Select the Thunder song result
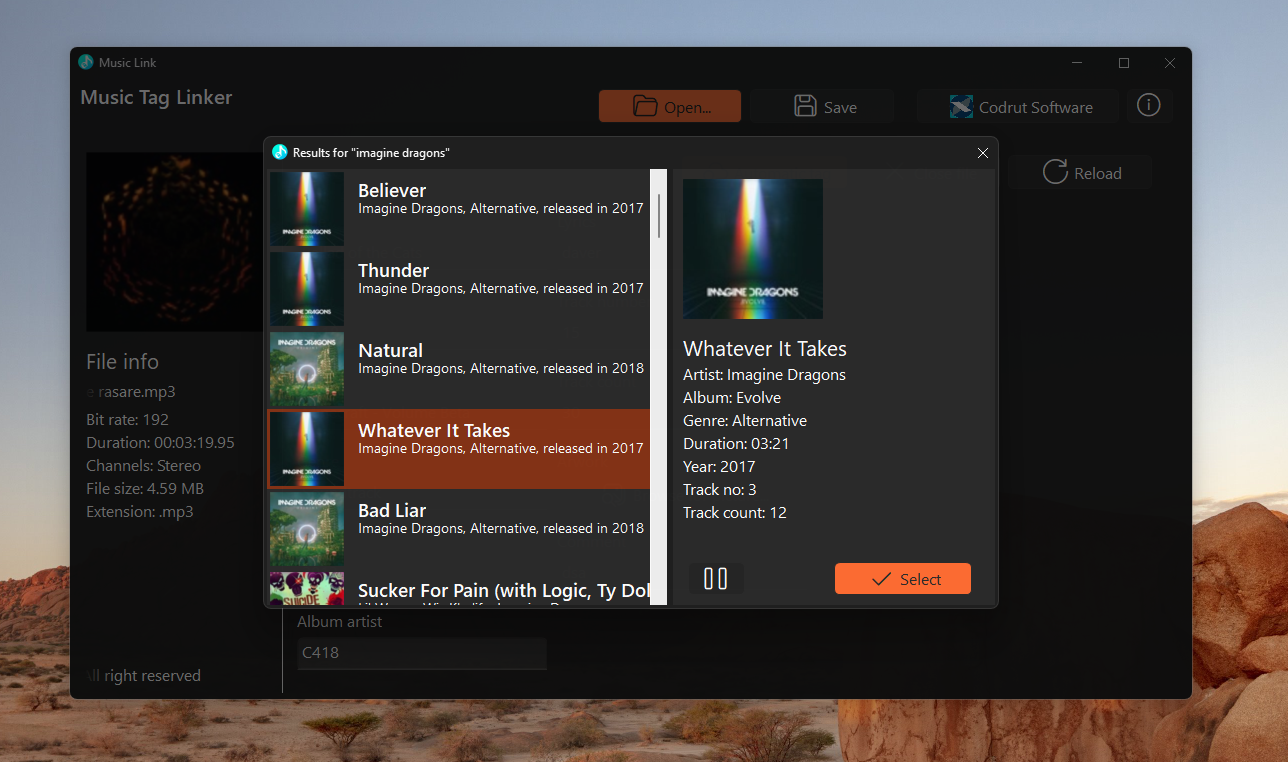 pyautogui.click(x=459, y=289)
